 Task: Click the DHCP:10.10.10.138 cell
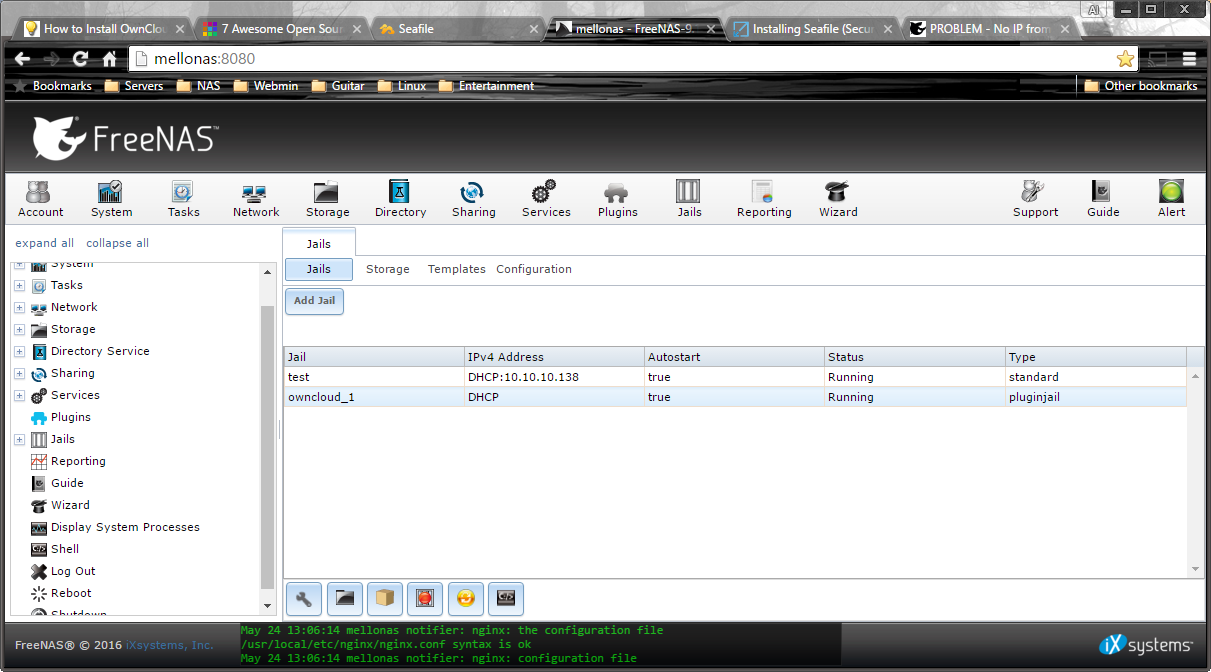(554, 377)
